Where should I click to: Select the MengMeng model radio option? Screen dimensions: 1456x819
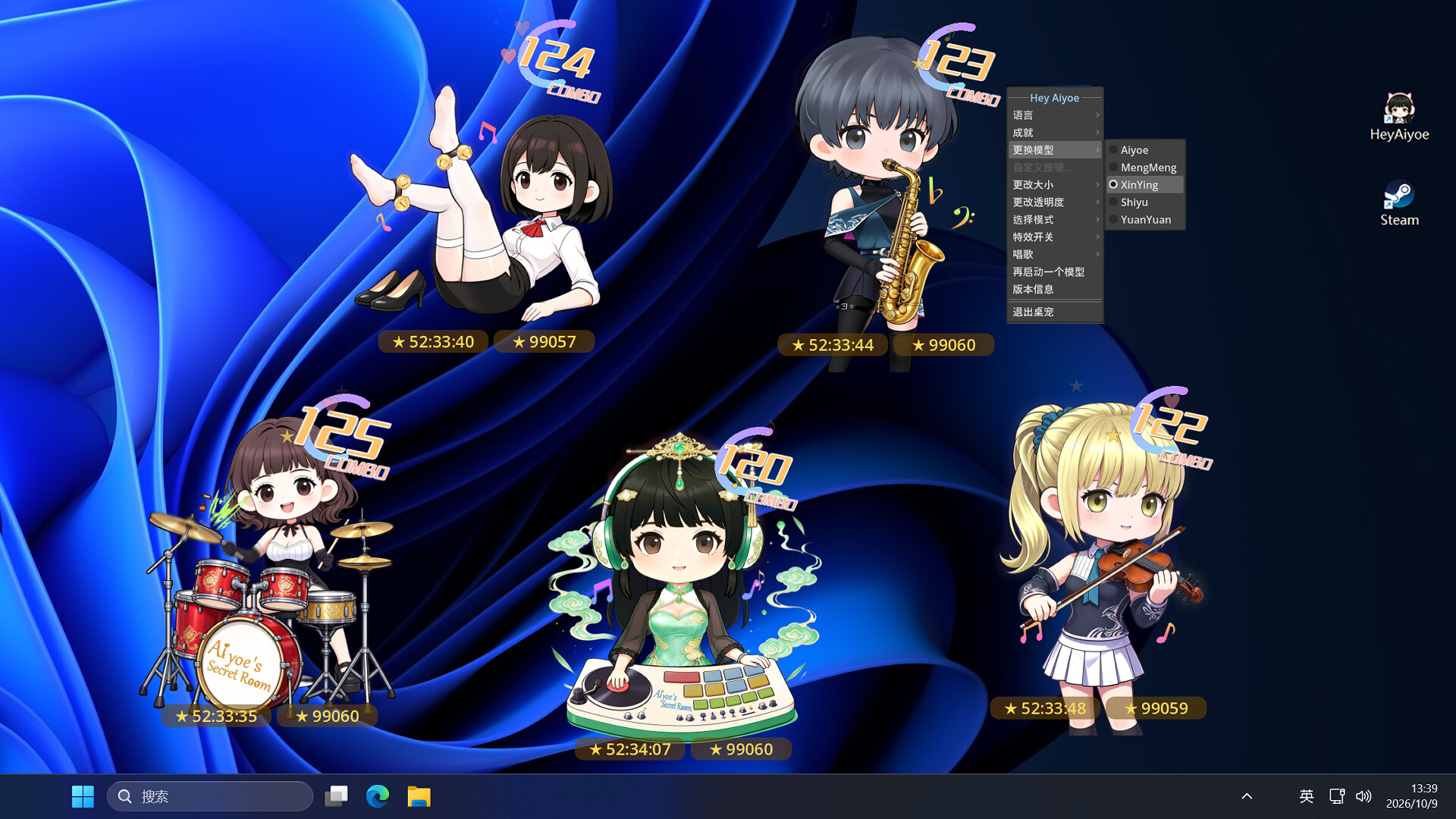[x=1145, y=168]
